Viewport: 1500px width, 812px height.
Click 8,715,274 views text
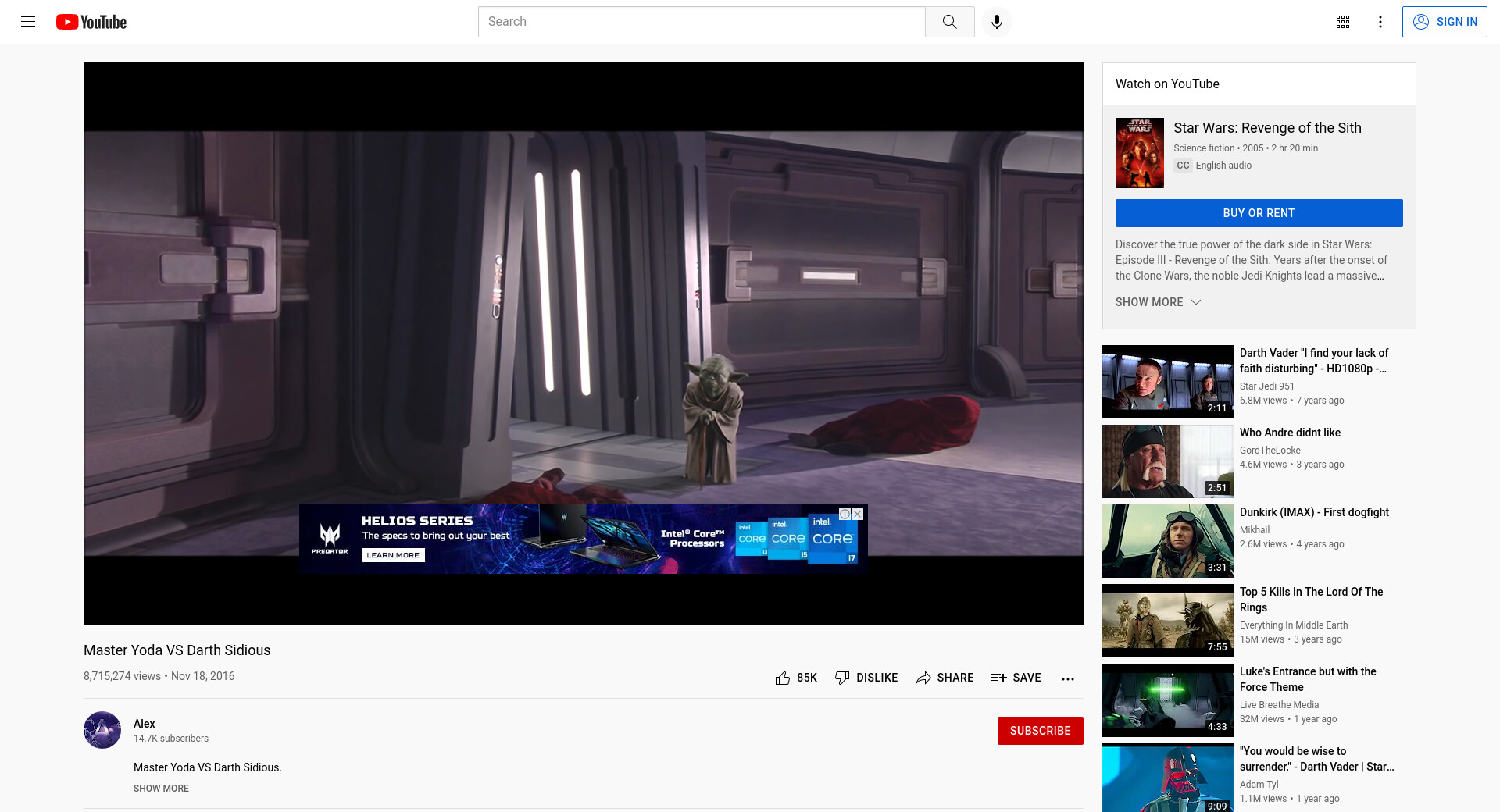(x=122, y=676)
